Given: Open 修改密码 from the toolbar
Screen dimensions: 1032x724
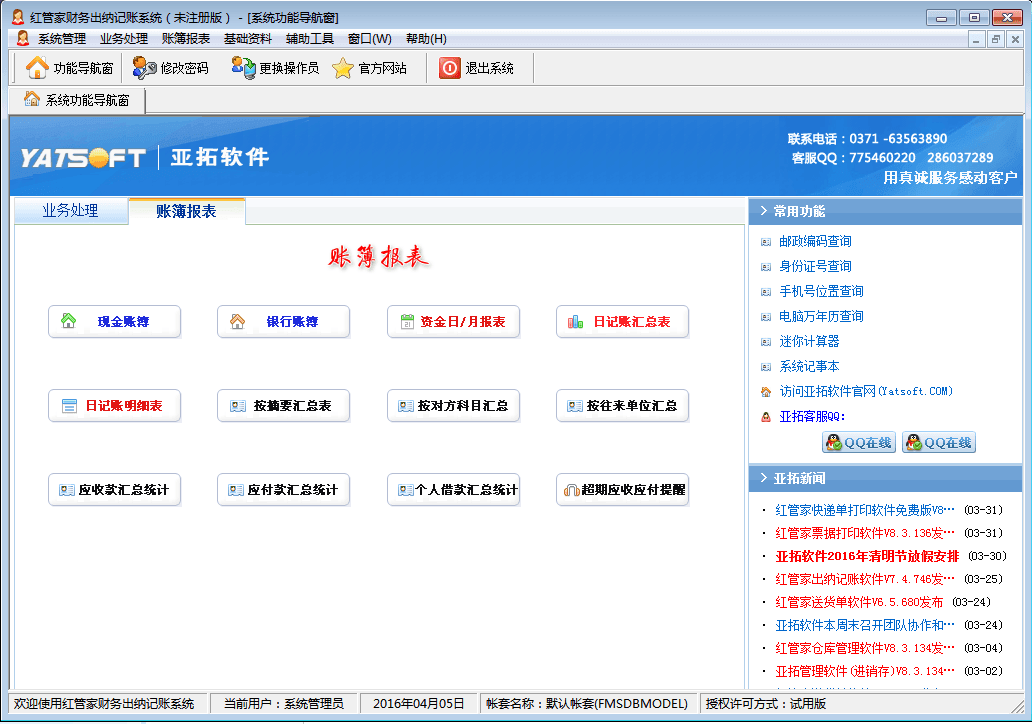Looking at the screenshot, I should click(x=145, y=68).
